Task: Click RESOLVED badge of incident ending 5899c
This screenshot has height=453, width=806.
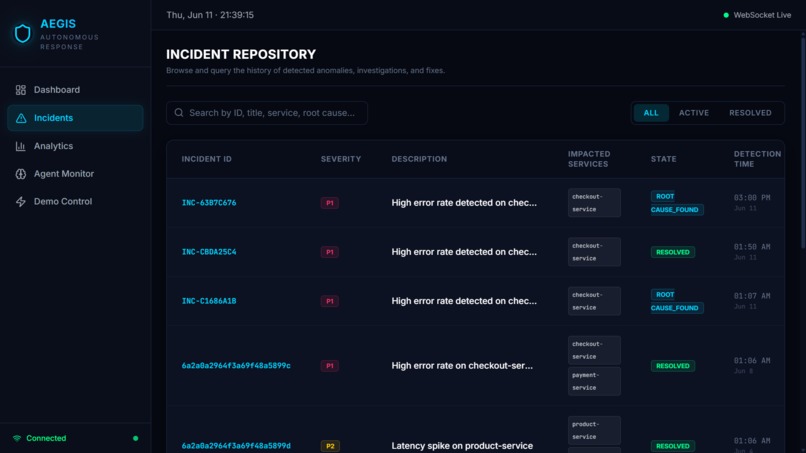Action: 672,366
